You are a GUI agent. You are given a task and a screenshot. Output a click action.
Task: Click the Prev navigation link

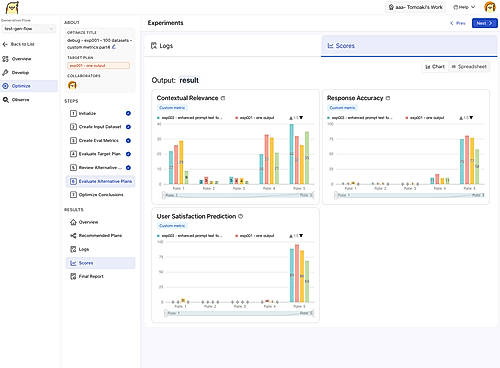(458, 23)
